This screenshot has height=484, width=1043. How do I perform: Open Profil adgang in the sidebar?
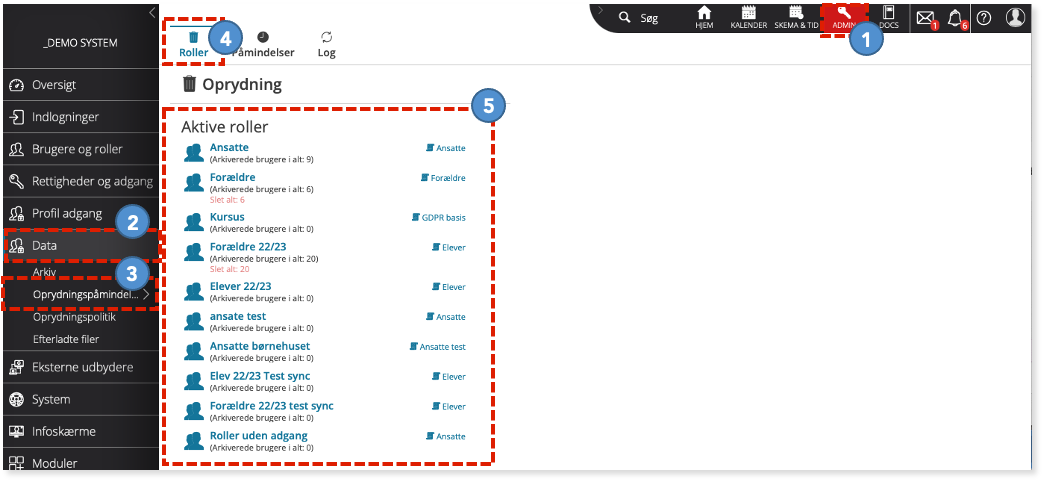(x=81, y=213)
